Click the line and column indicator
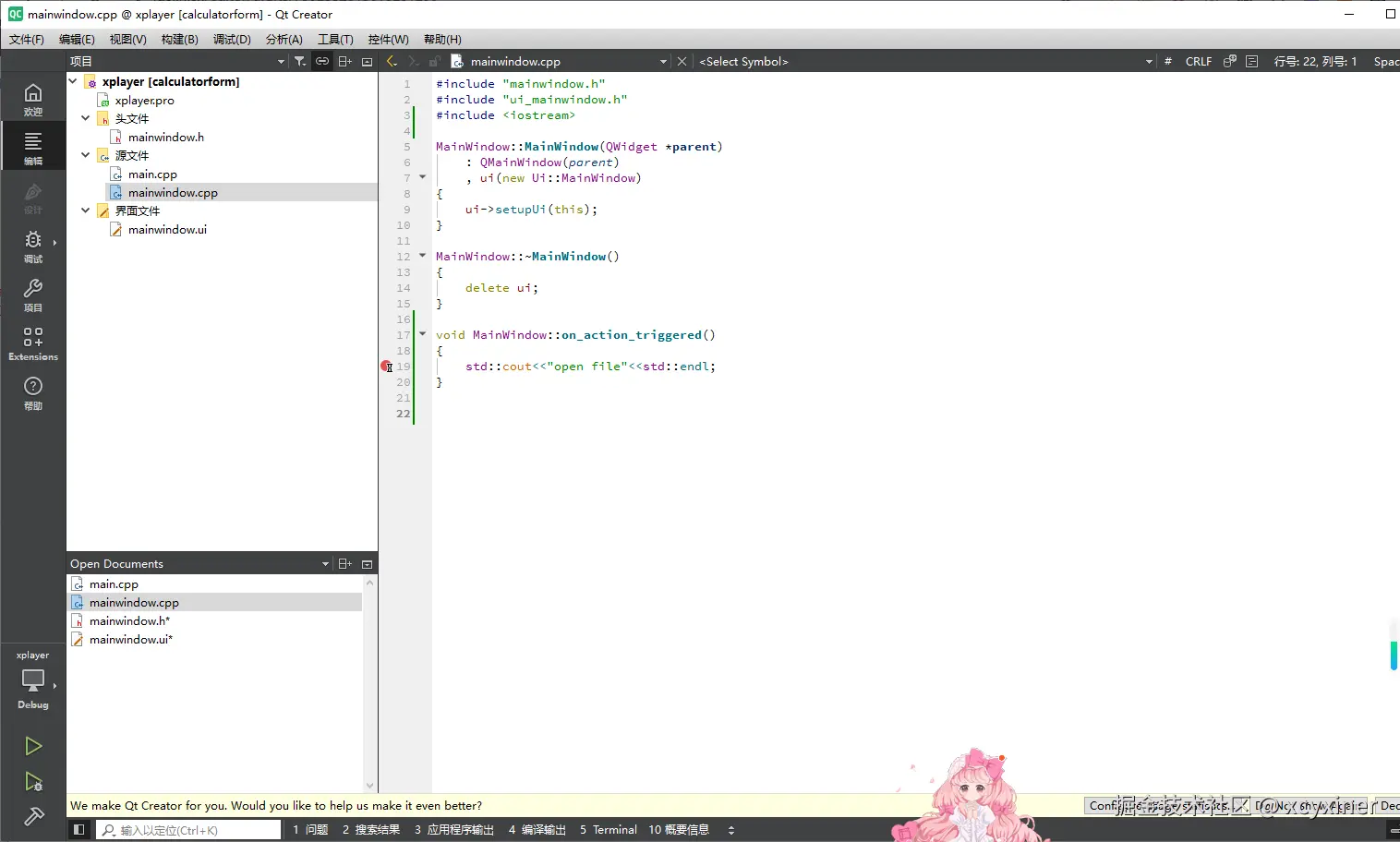1400x842 pixels. pyautogui.click(x=1315, y=61)
